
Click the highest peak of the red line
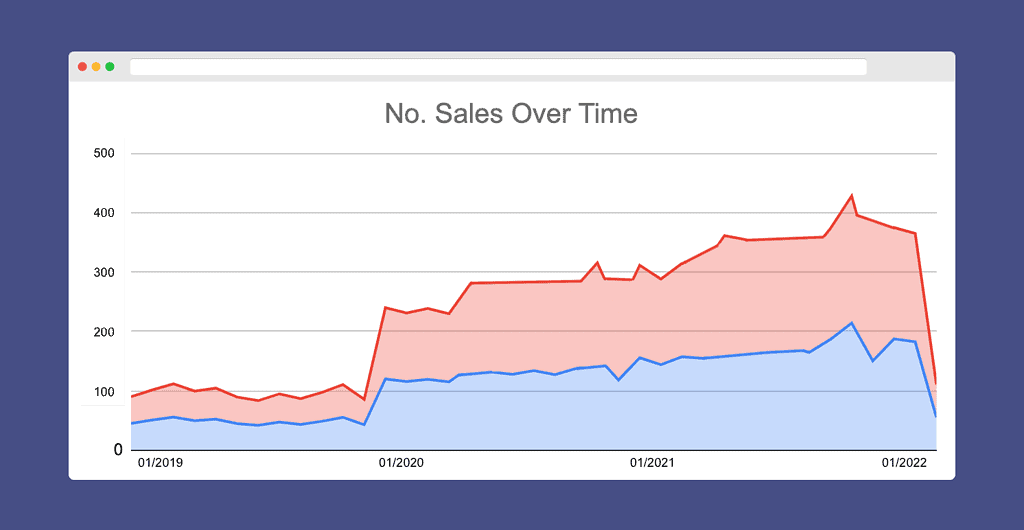851,196
